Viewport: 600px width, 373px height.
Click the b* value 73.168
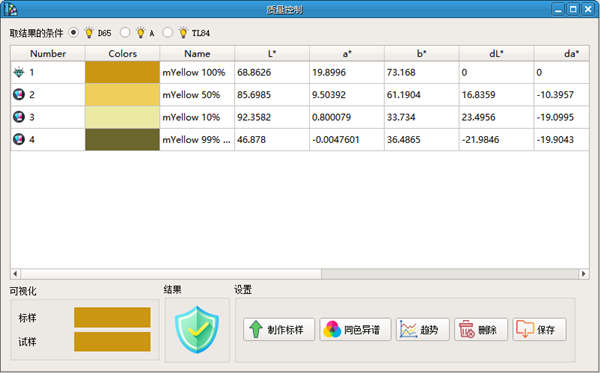401,72
